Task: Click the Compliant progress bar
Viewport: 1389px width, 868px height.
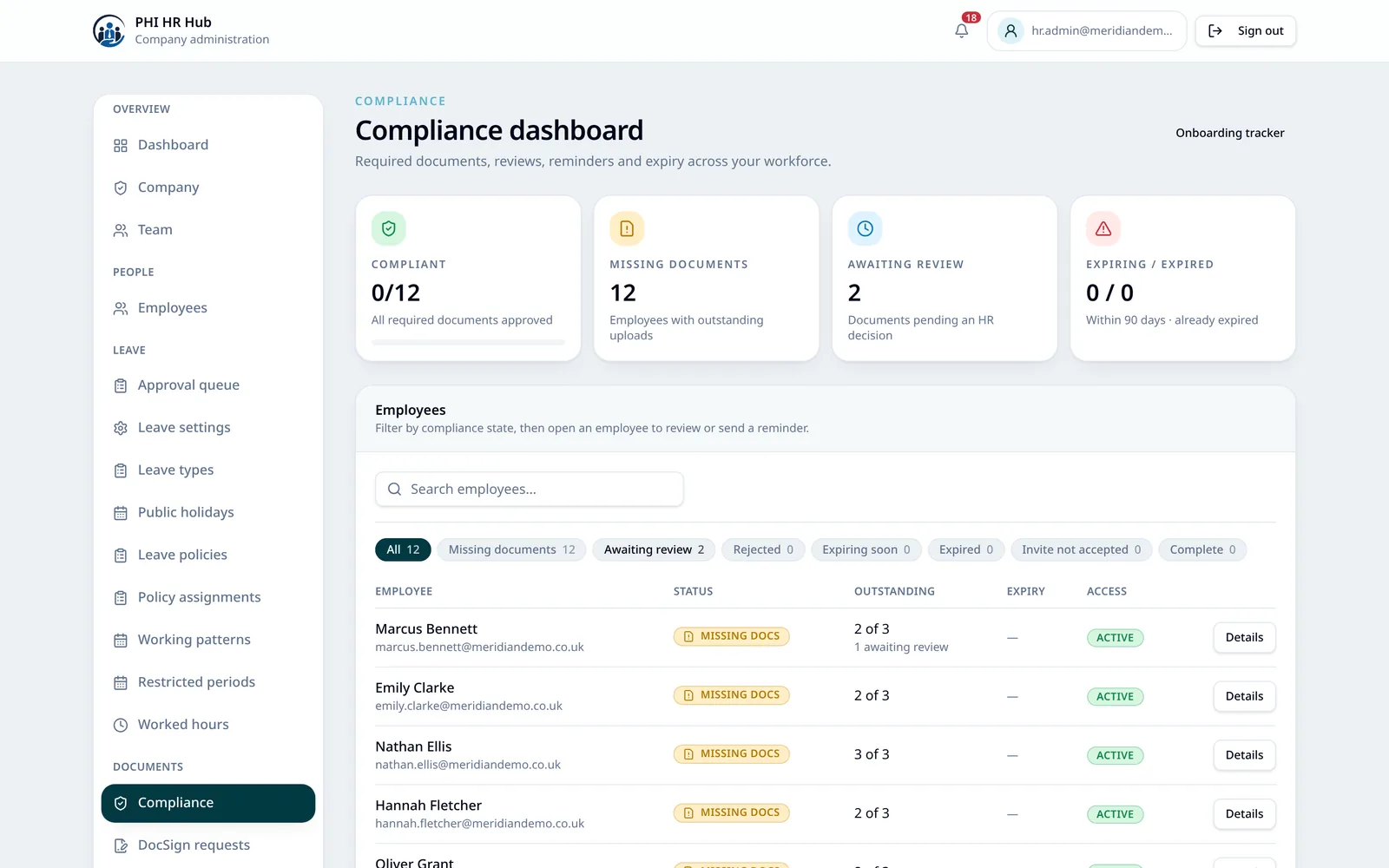Action: (468, 343)
